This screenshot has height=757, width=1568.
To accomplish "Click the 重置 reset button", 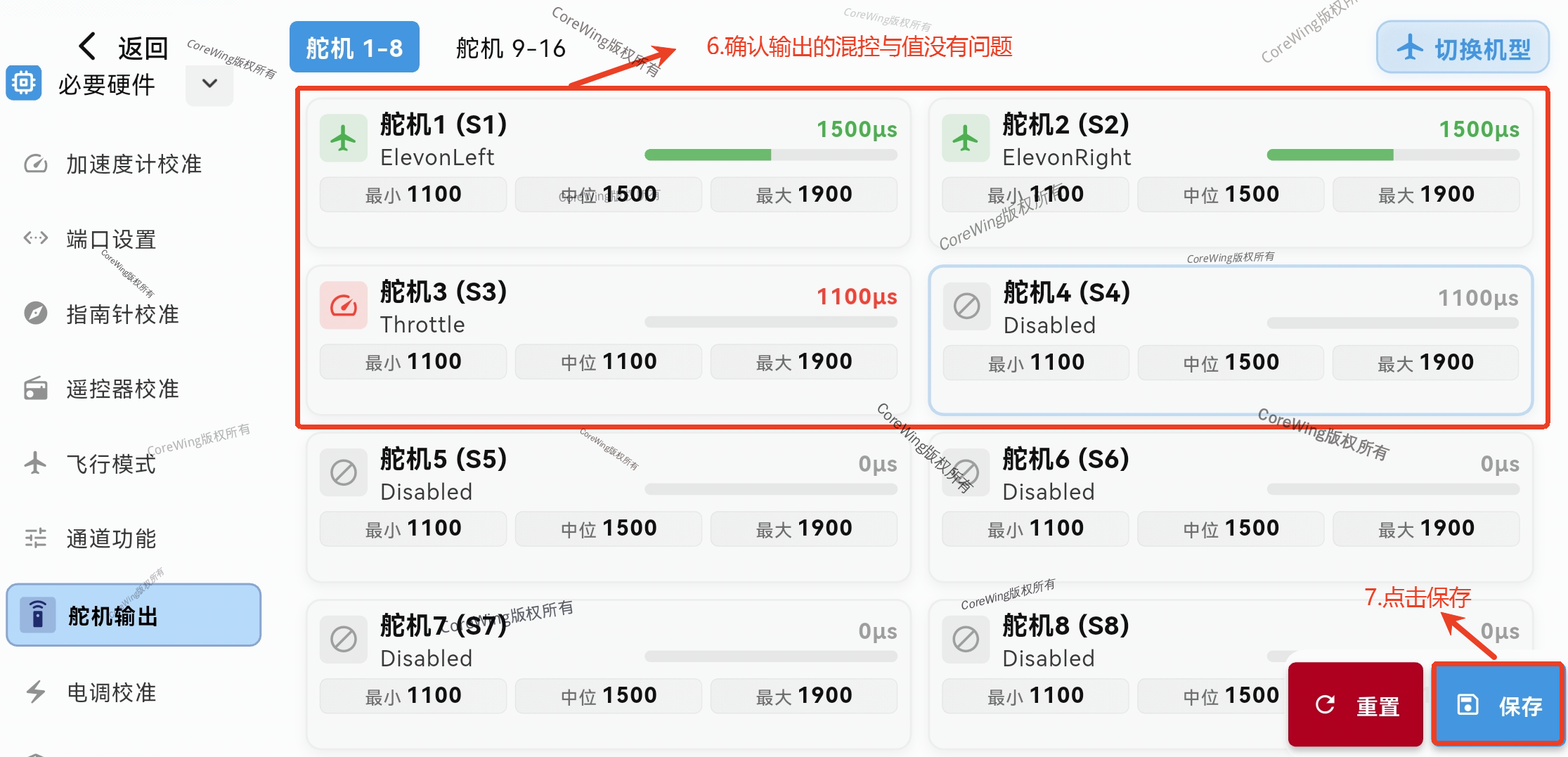I will click(x=1356, y=705).
